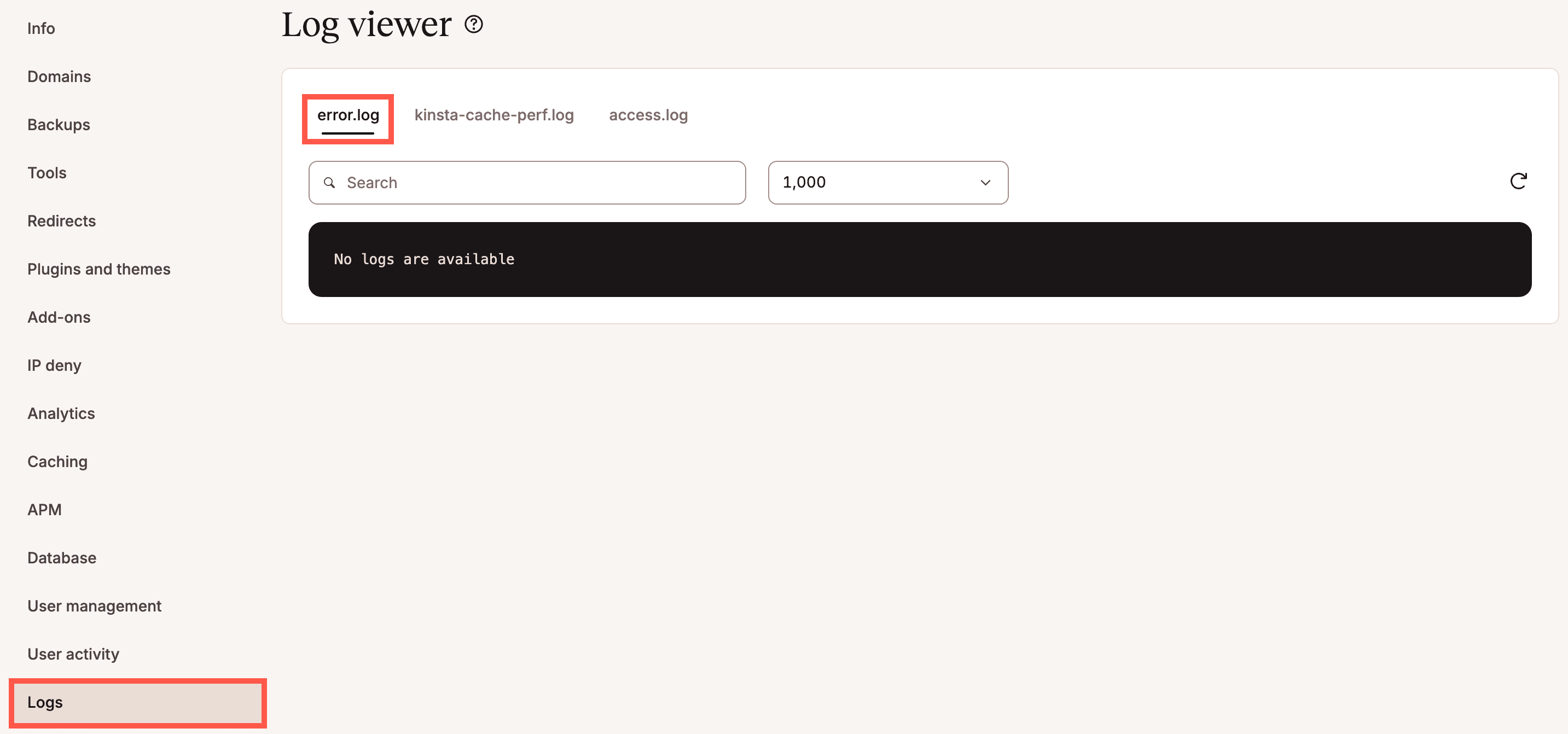Open the IP deny page

54,365
